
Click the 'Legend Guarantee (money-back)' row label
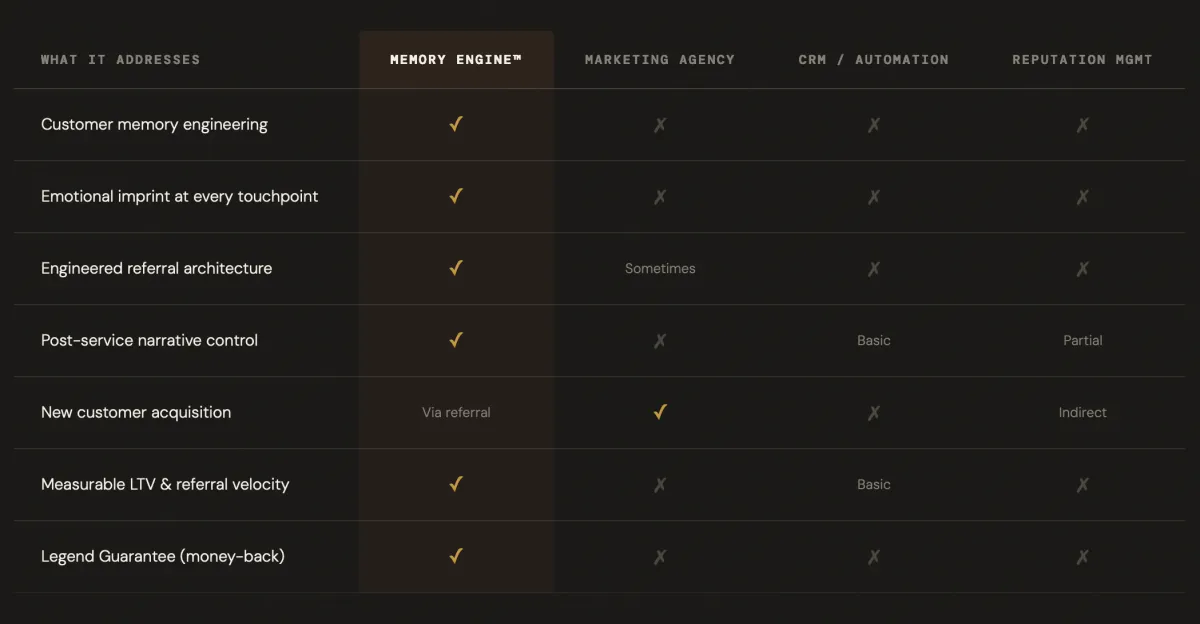tap(163, 556)
